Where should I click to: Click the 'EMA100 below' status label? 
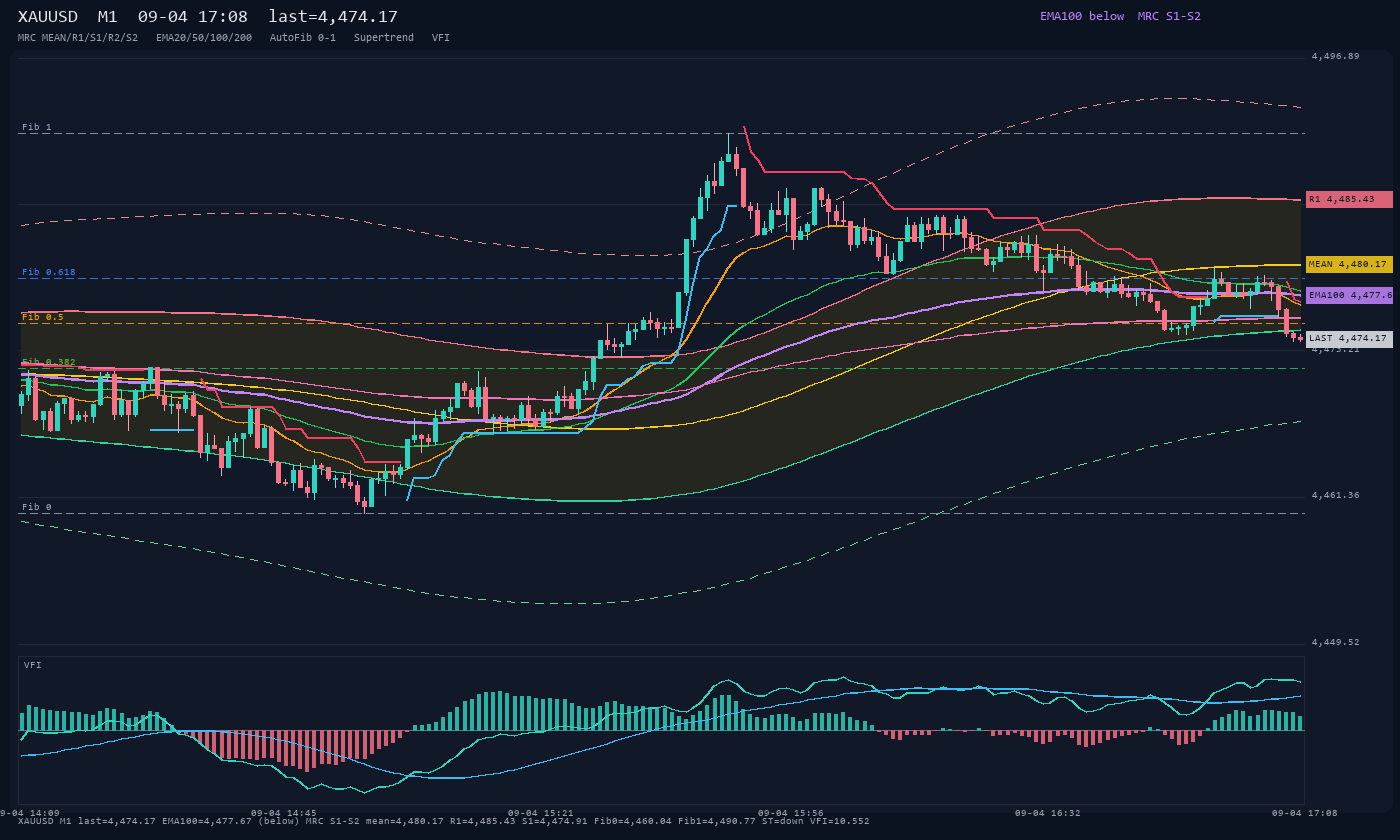(x=1082, y=16)
